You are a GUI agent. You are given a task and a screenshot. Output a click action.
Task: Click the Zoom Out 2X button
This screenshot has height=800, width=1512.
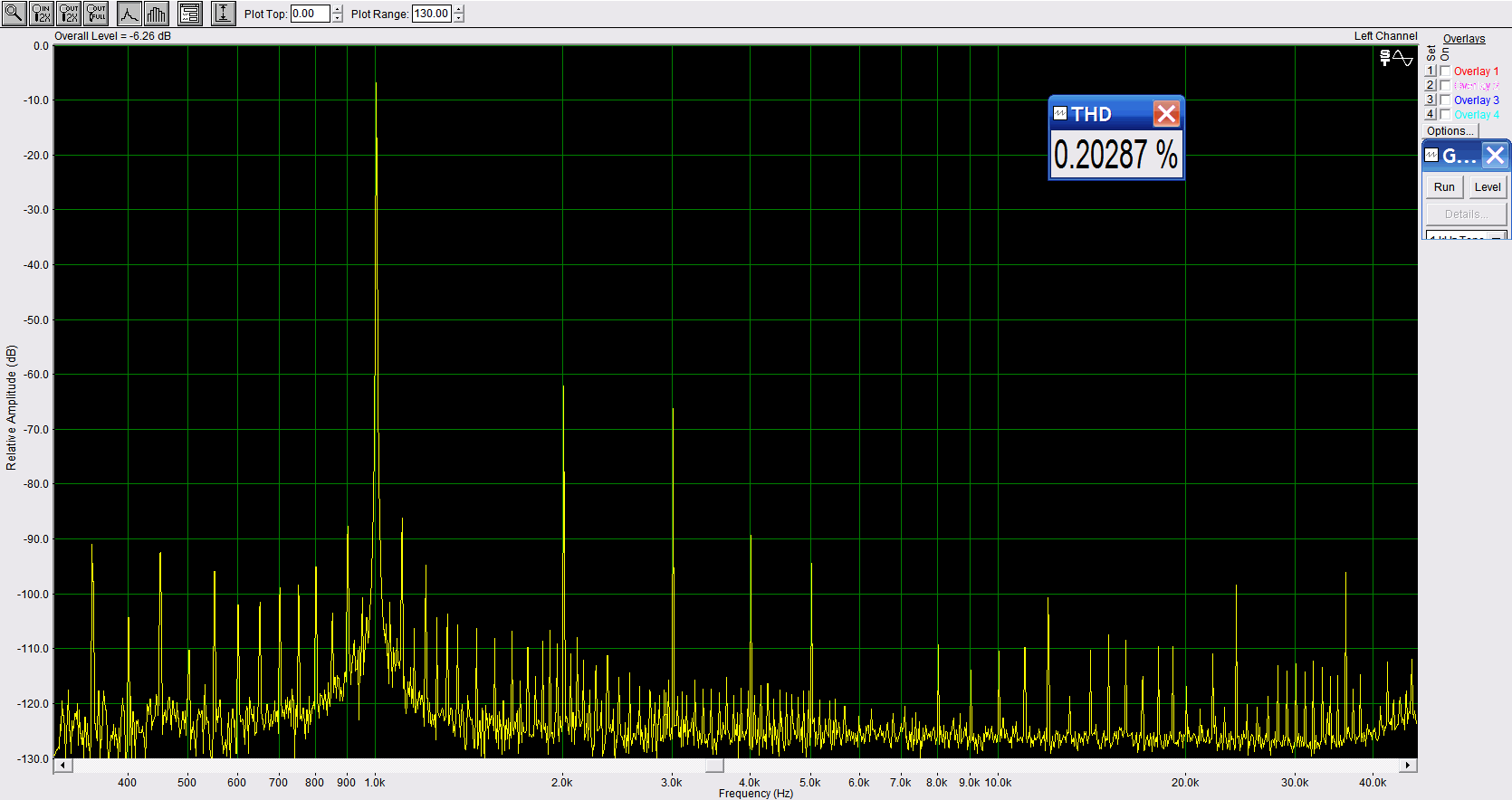[x=69, y=14]
